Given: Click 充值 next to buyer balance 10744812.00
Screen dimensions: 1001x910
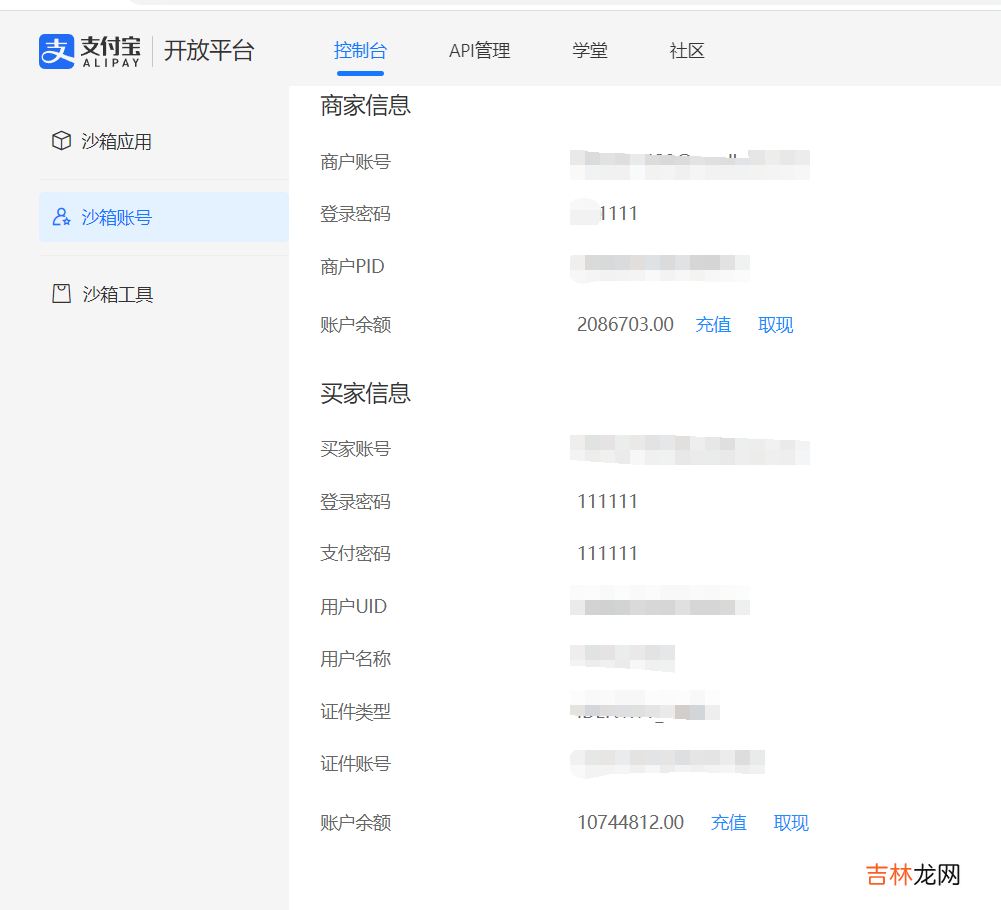Looking at the screenshot, I should coord(728,823).
